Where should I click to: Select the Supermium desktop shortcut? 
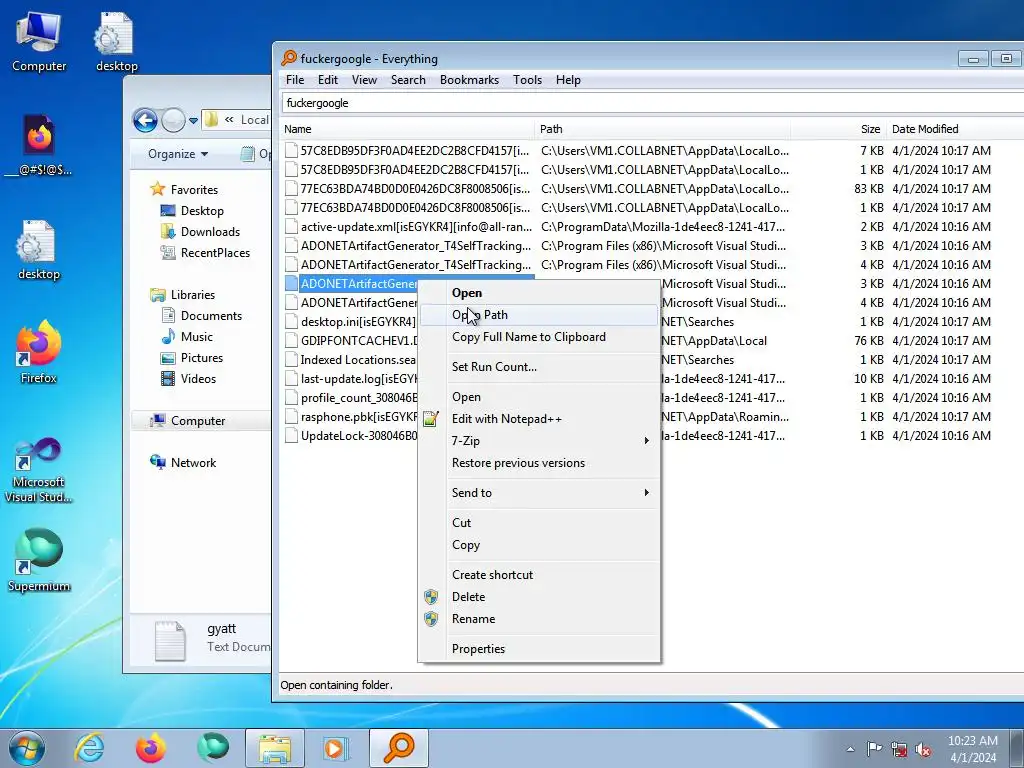click(39, 560)
